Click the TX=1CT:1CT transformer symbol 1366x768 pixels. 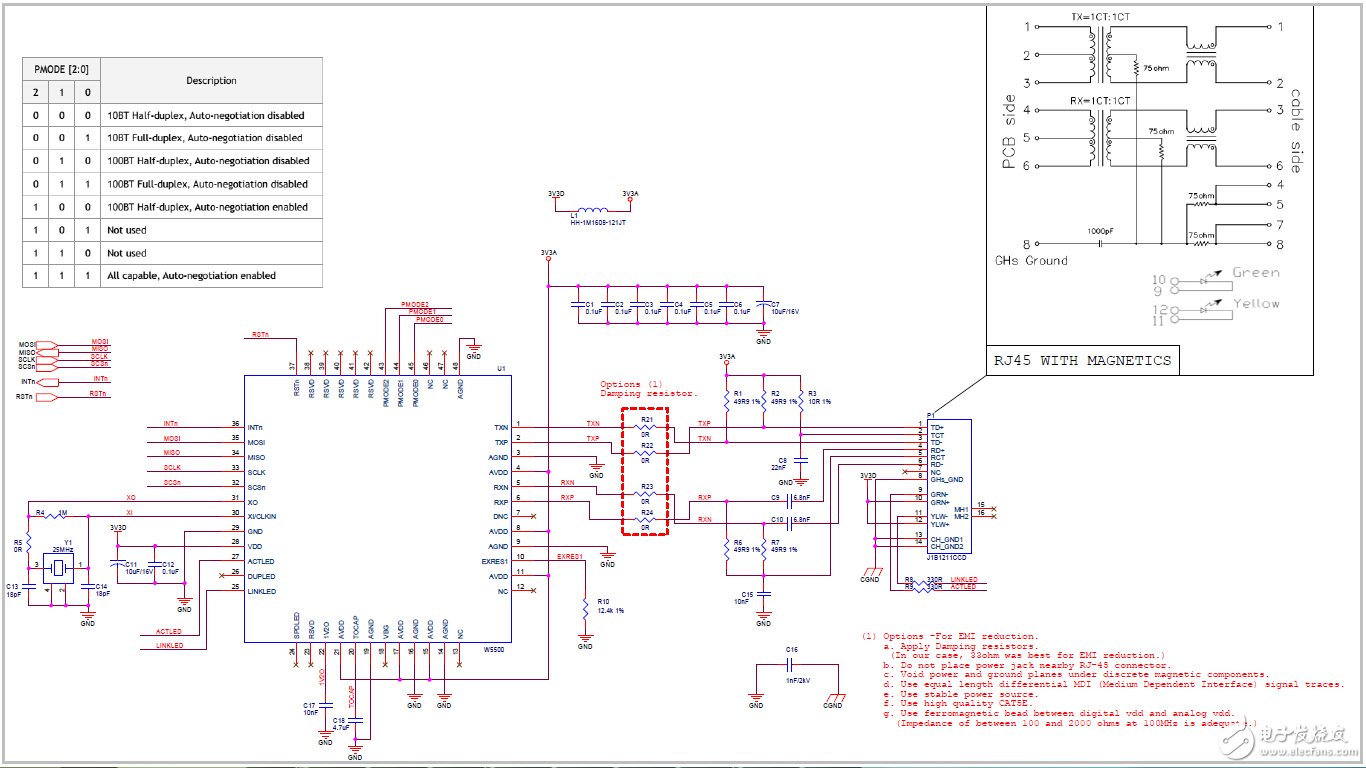point(1103,56)
